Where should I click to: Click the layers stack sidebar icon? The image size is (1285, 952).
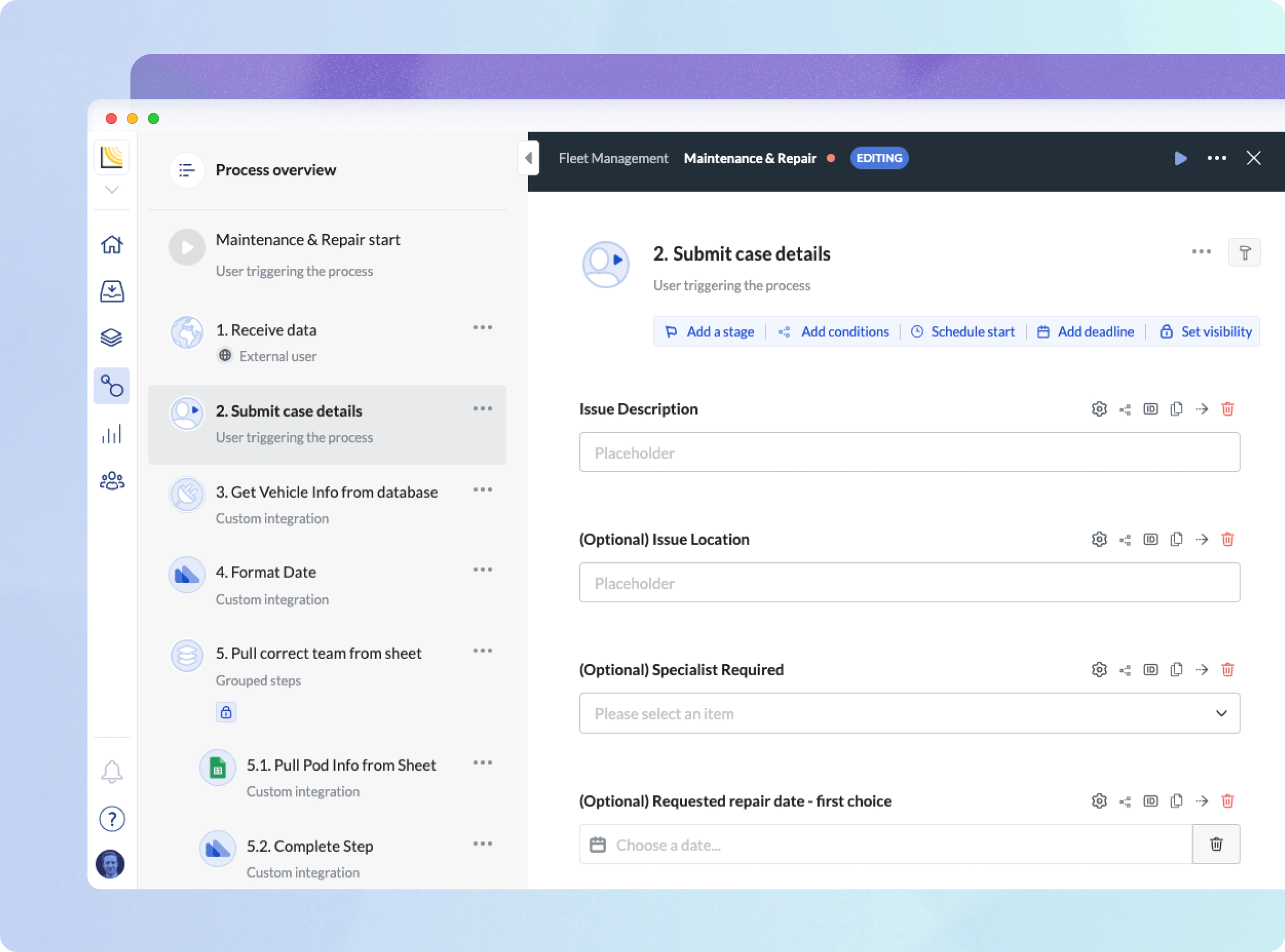tap(111, 338)
